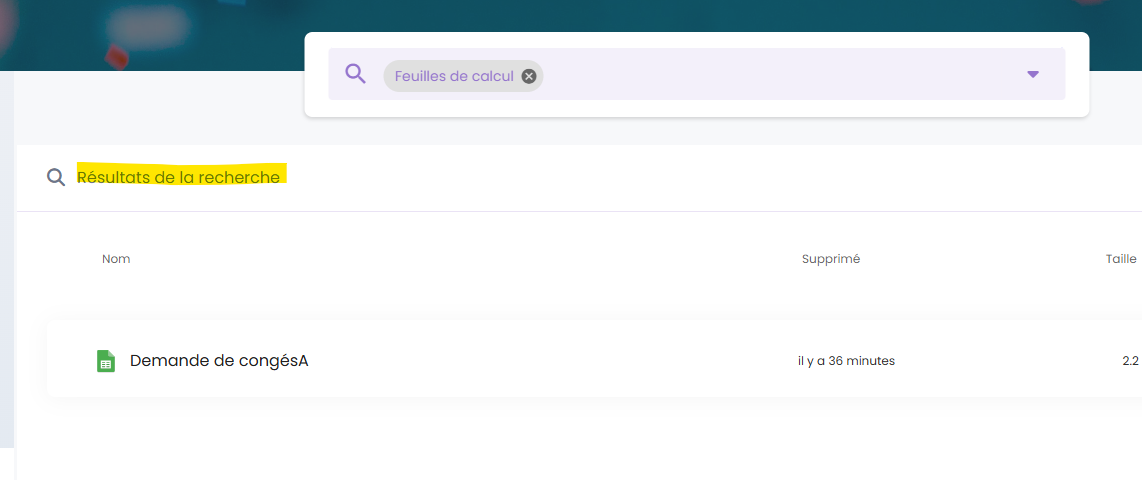Screen dimensions: 1142x480
Task: Expand the search filter dropdown arrow
Action: pyautogui.click(x=1033, y=75)
